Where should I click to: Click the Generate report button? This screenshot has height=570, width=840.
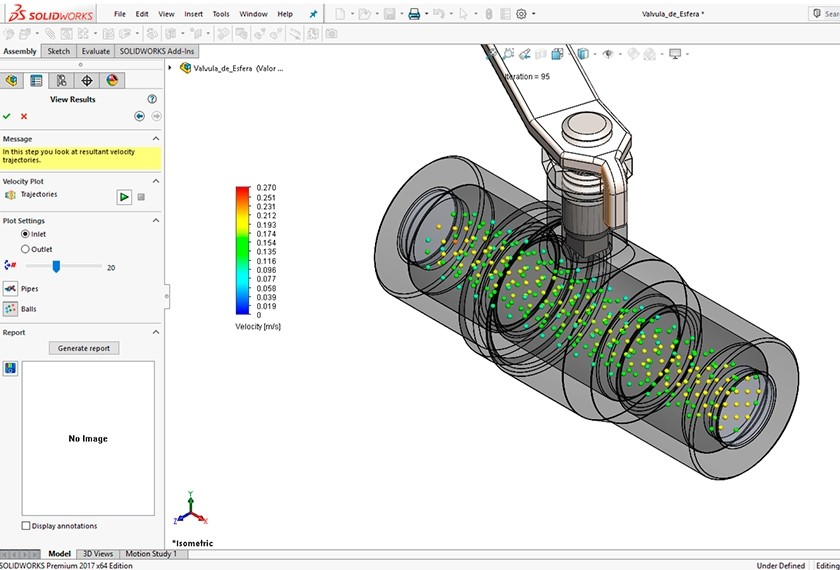pyautogui.click(x=84, y=348)
